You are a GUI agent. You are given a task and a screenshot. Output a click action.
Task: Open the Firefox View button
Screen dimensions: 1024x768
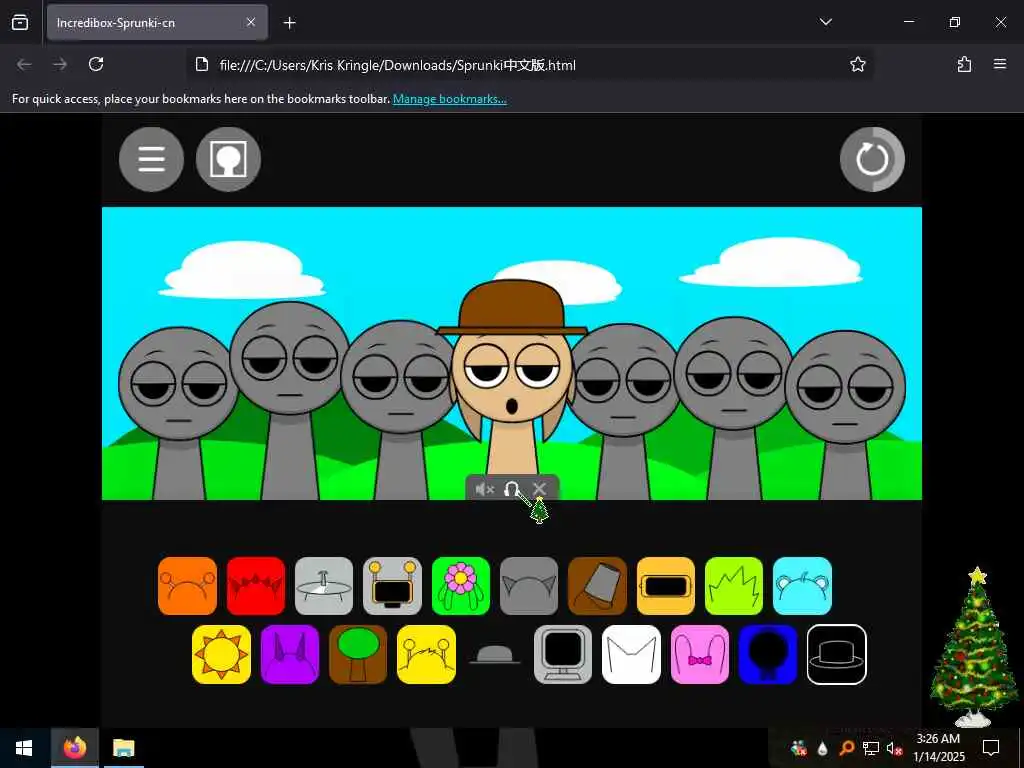[20, 23]
